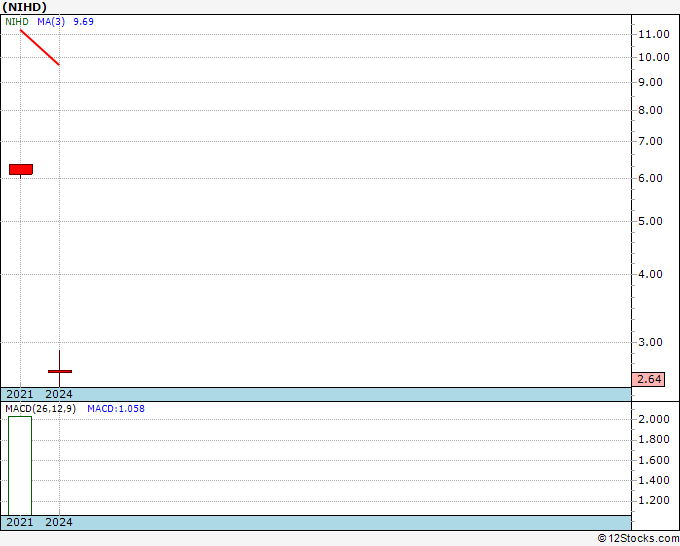Click the 2021 label under MACD panel
This screenshot has height=546, width=680.
pos(20,522)
